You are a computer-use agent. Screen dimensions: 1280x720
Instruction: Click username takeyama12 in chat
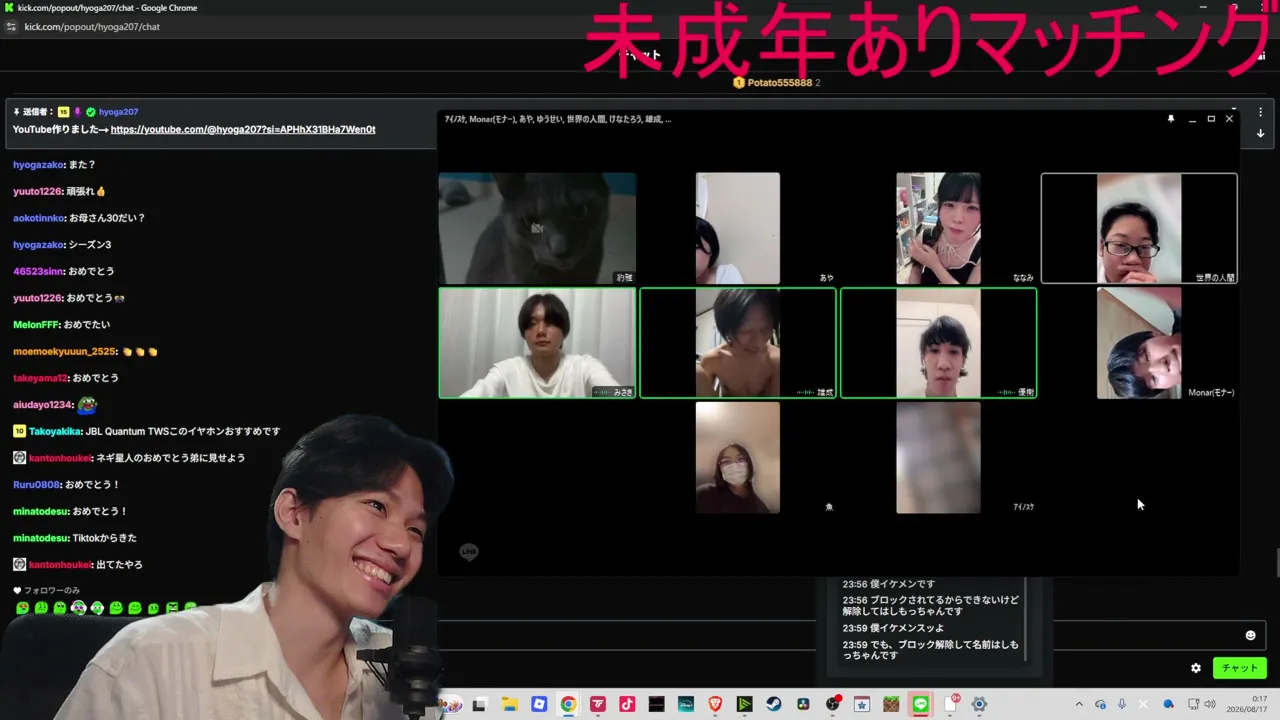[40, 378]
